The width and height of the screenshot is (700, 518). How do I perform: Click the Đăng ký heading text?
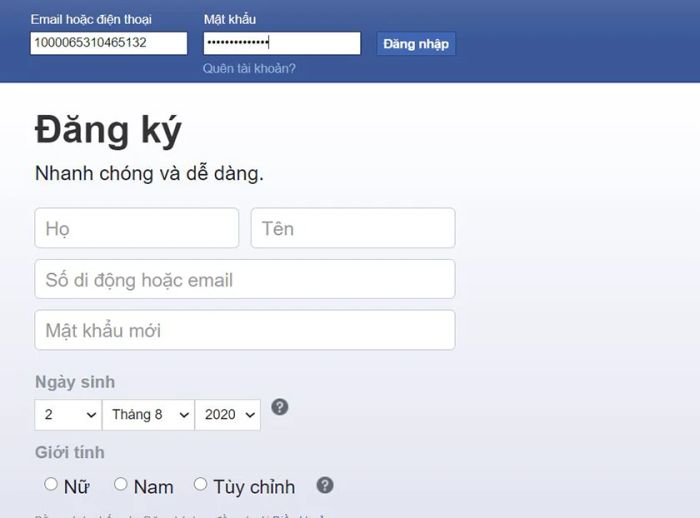(108, 130)
